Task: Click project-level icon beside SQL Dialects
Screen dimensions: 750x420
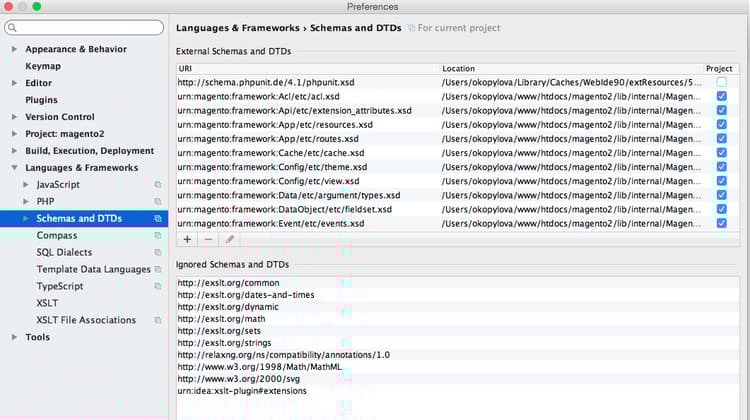Action: tap(158, 252)
